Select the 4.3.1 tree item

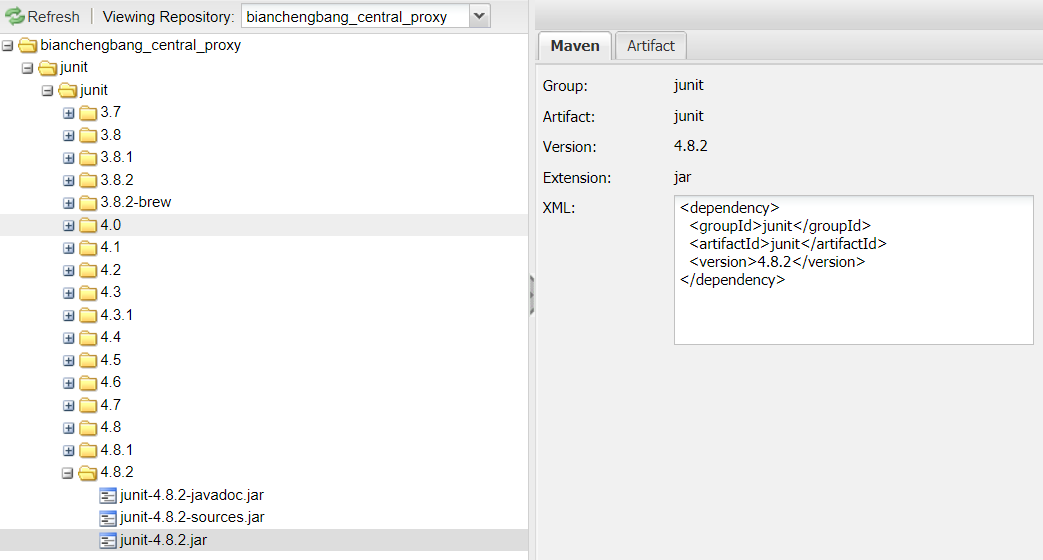(x=116, y=315)
